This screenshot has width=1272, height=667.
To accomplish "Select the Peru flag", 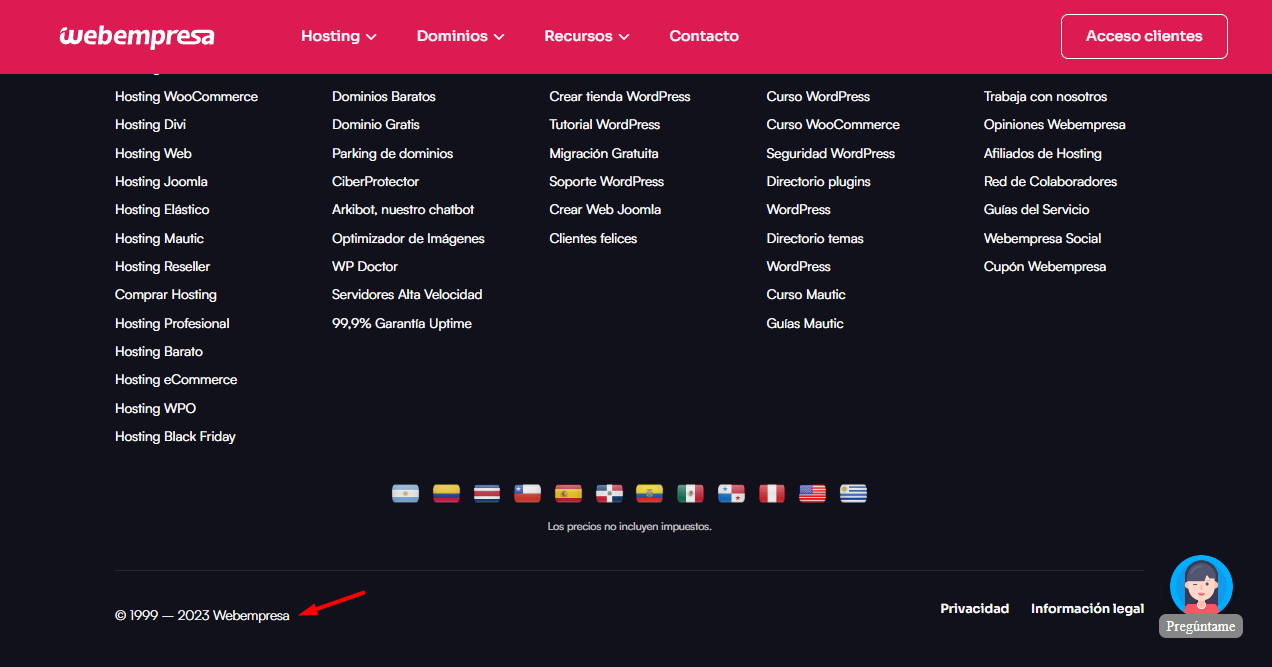I will (772, 493).
